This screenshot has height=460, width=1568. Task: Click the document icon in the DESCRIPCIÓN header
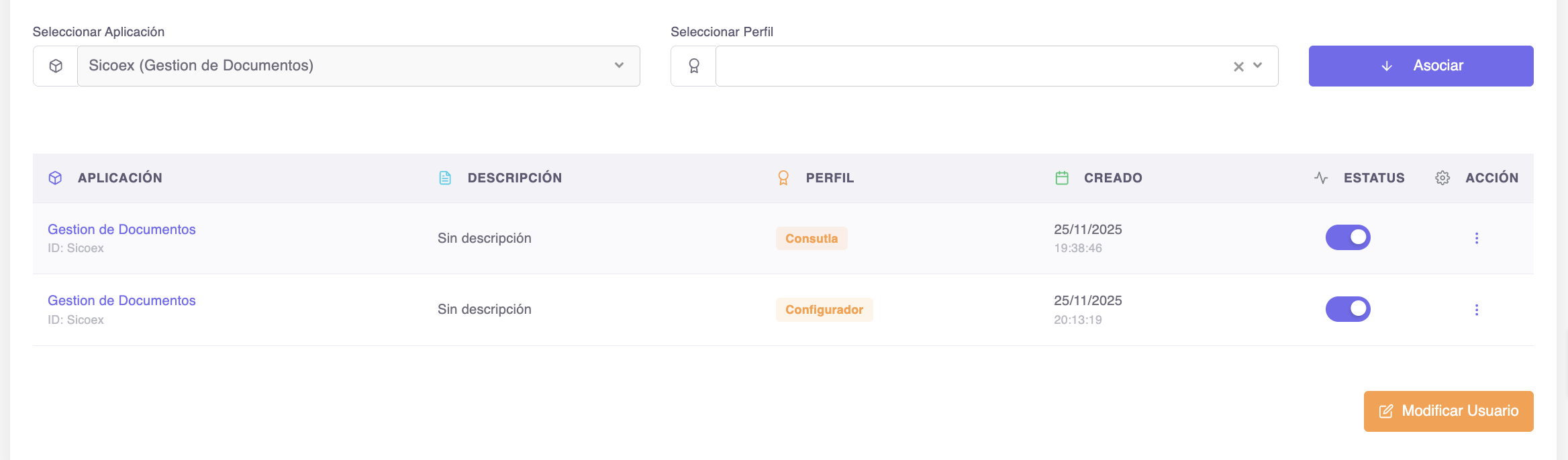click(x=445, y=178)
